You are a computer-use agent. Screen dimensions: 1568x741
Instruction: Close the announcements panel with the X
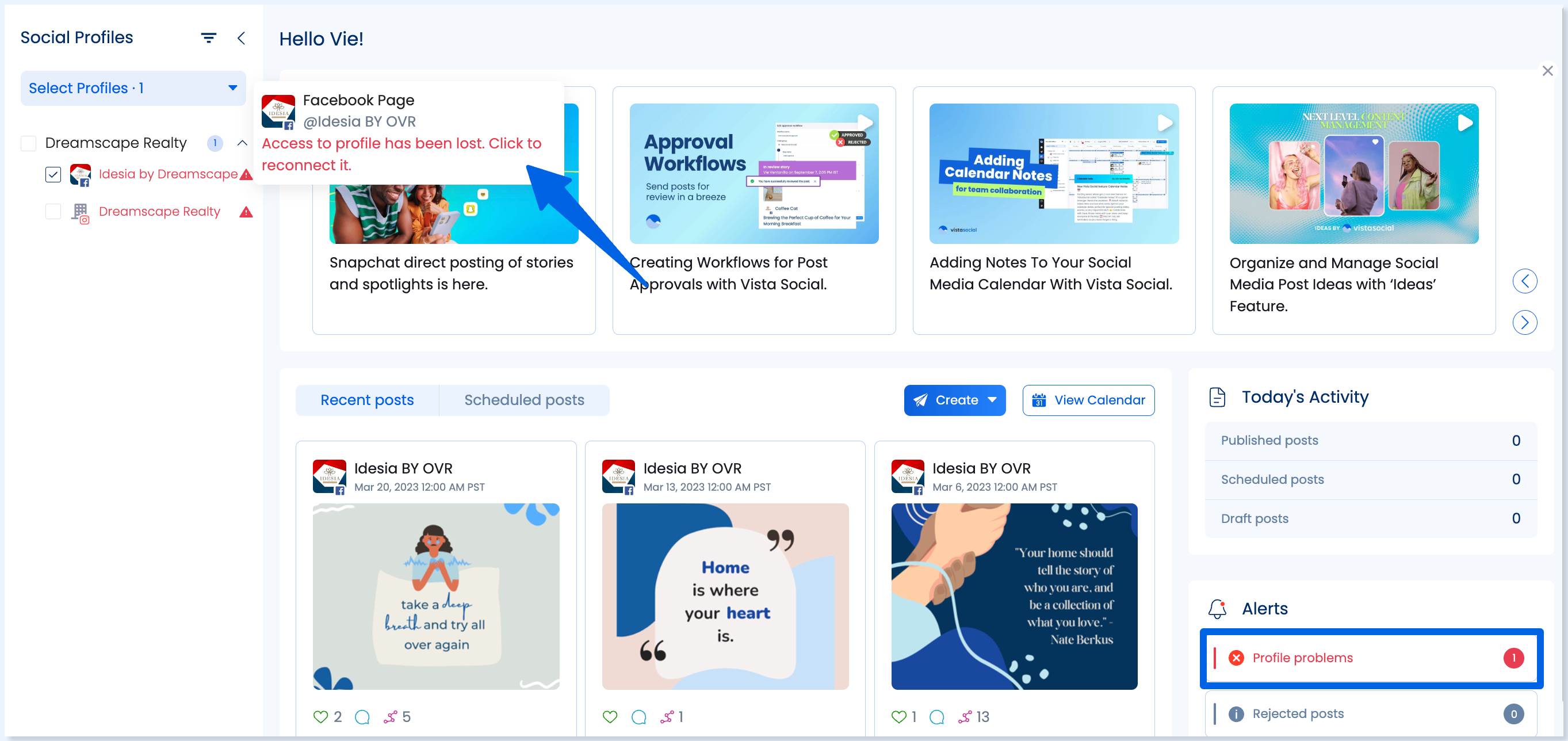[1547, 71]
